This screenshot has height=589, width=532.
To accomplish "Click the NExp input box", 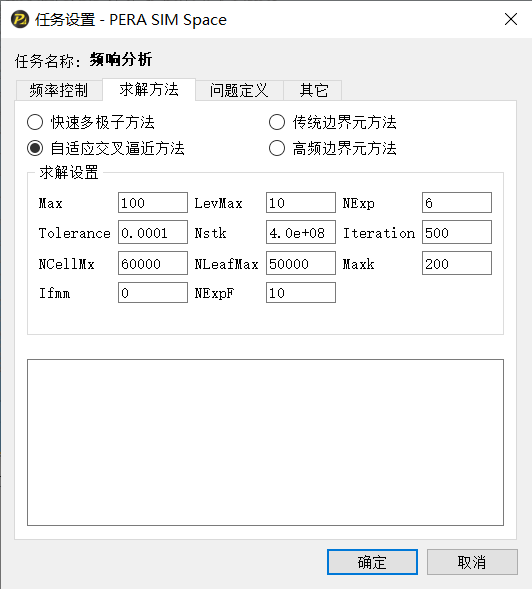I will pos(456,203).
